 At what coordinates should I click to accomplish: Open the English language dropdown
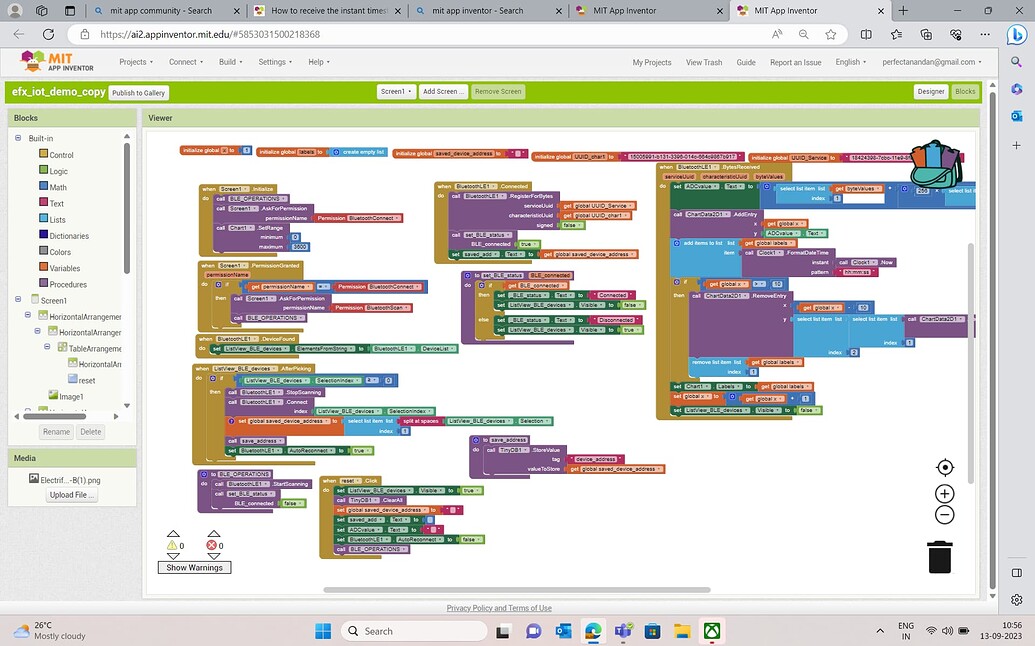851,62
